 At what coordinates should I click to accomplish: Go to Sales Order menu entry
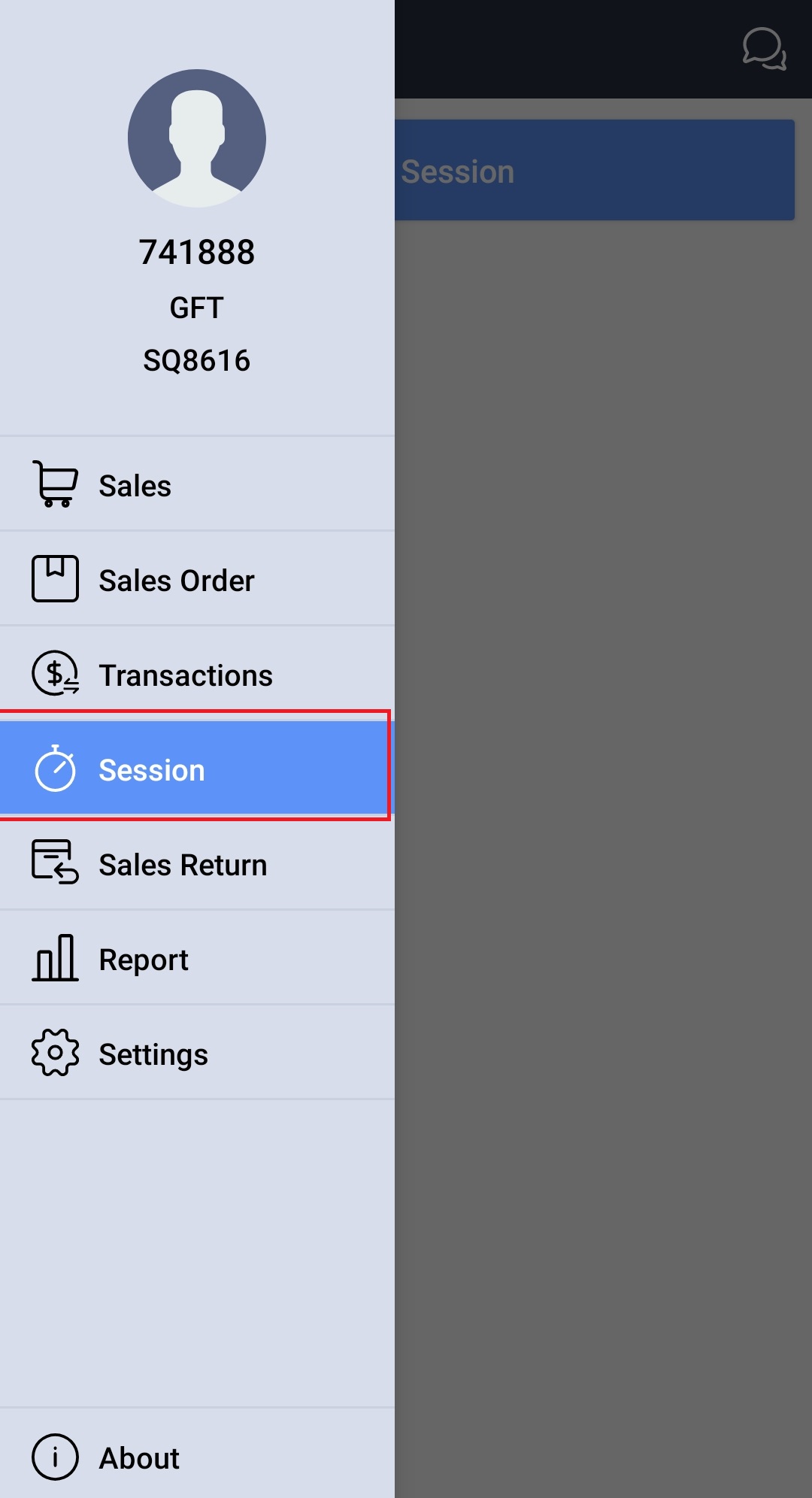(x=177, y=581)
